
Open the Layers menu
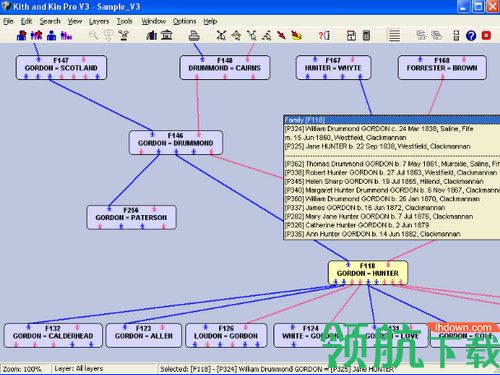(99, 21)
